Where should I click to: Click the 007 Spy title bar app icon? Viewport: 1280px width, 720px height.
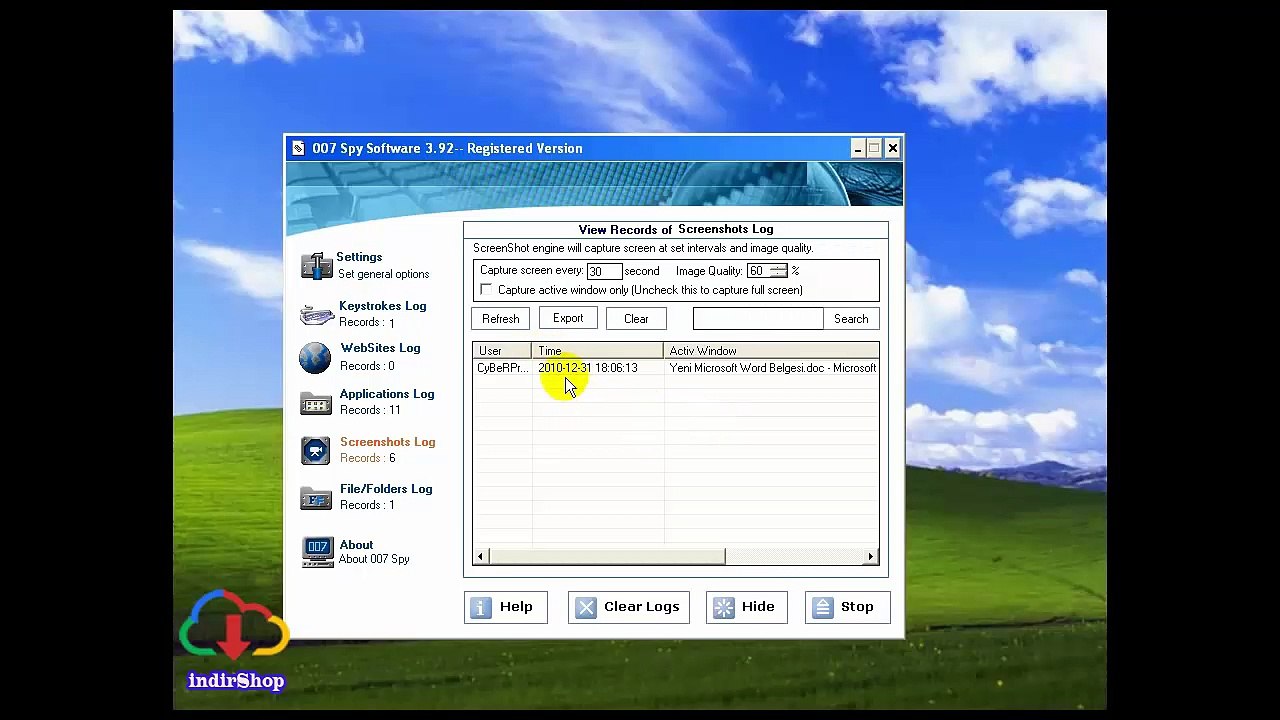(x=298, y=149)
